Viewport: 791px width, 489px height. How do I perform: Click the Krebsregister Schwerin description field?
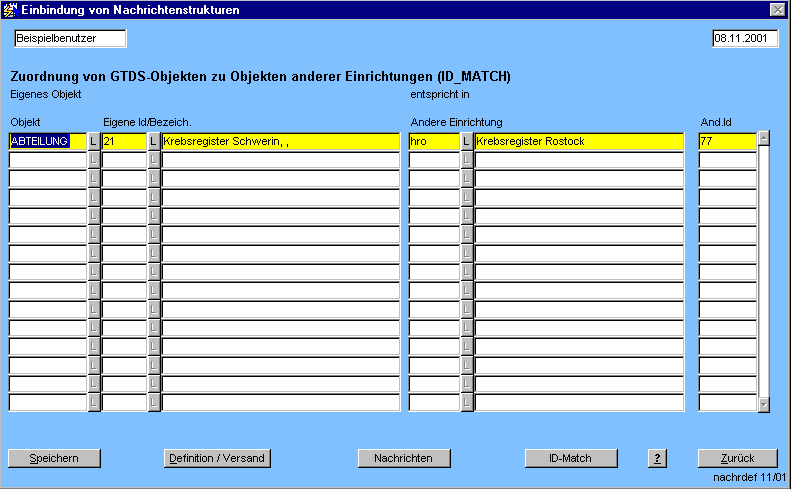(x=280, y=142)
